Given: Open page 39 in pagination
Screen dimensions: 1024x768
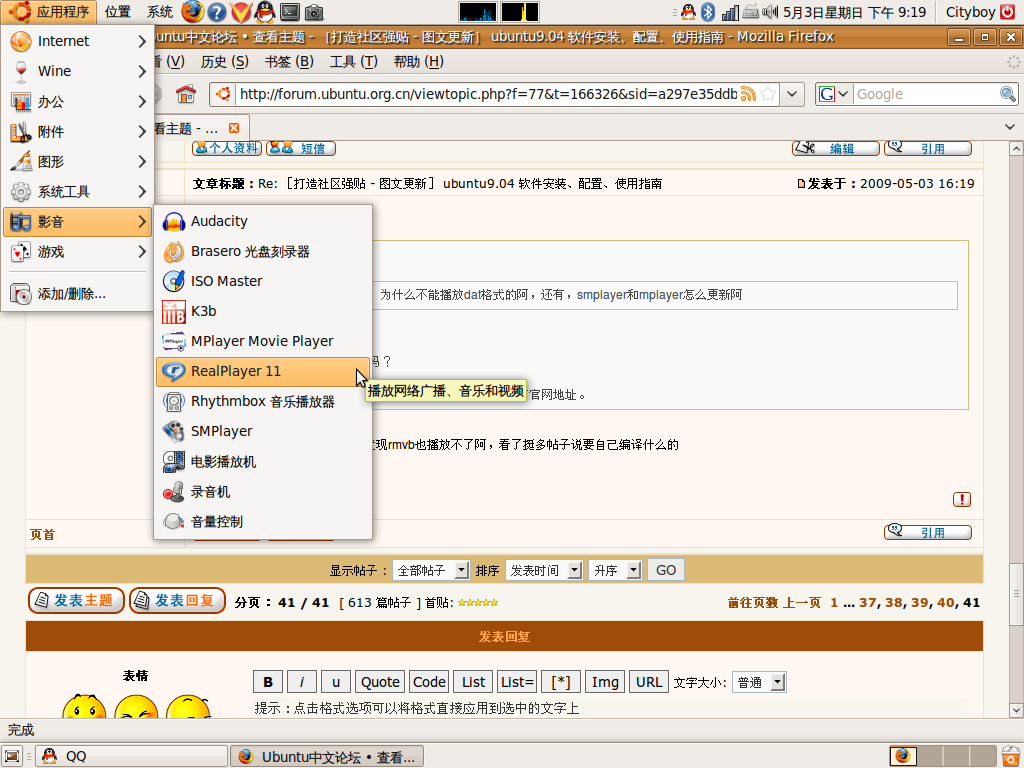Looking at the screenshot, I should 919,603.
